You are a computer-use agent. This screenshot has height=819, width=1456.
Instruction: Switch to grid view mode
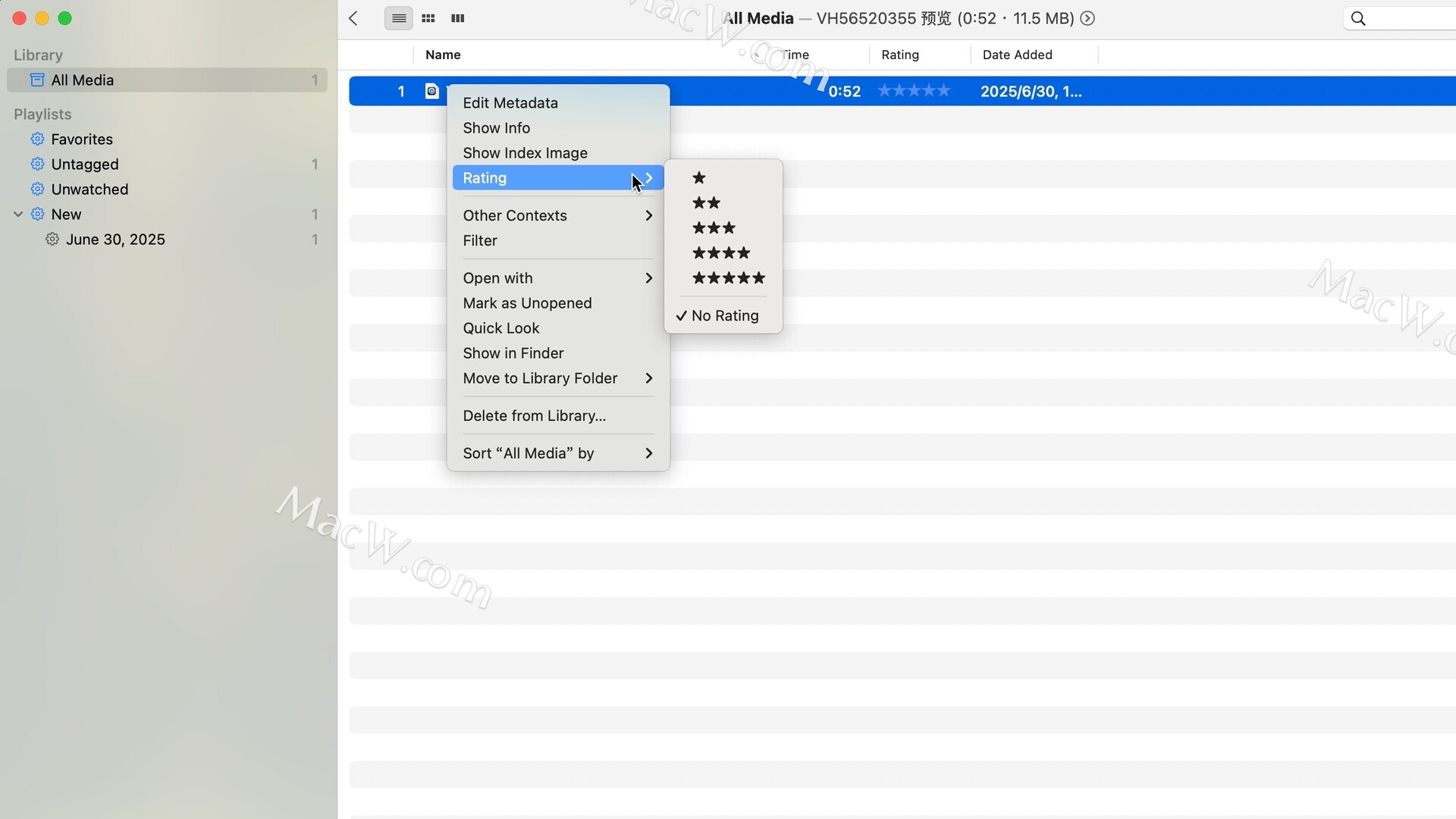(428, 18)
